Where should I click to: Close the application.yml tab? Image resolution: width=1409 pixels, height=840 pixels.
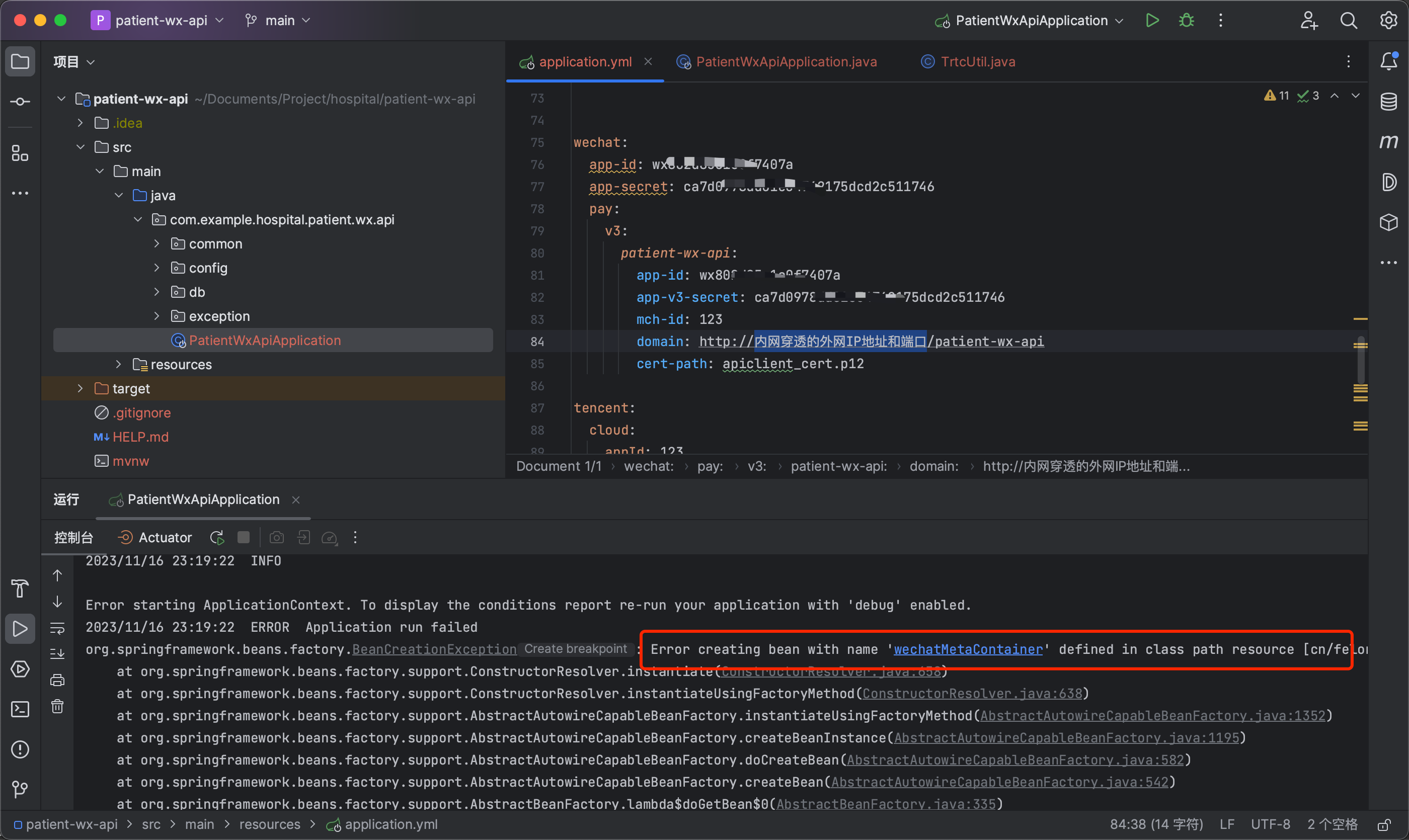coord(649,61)
